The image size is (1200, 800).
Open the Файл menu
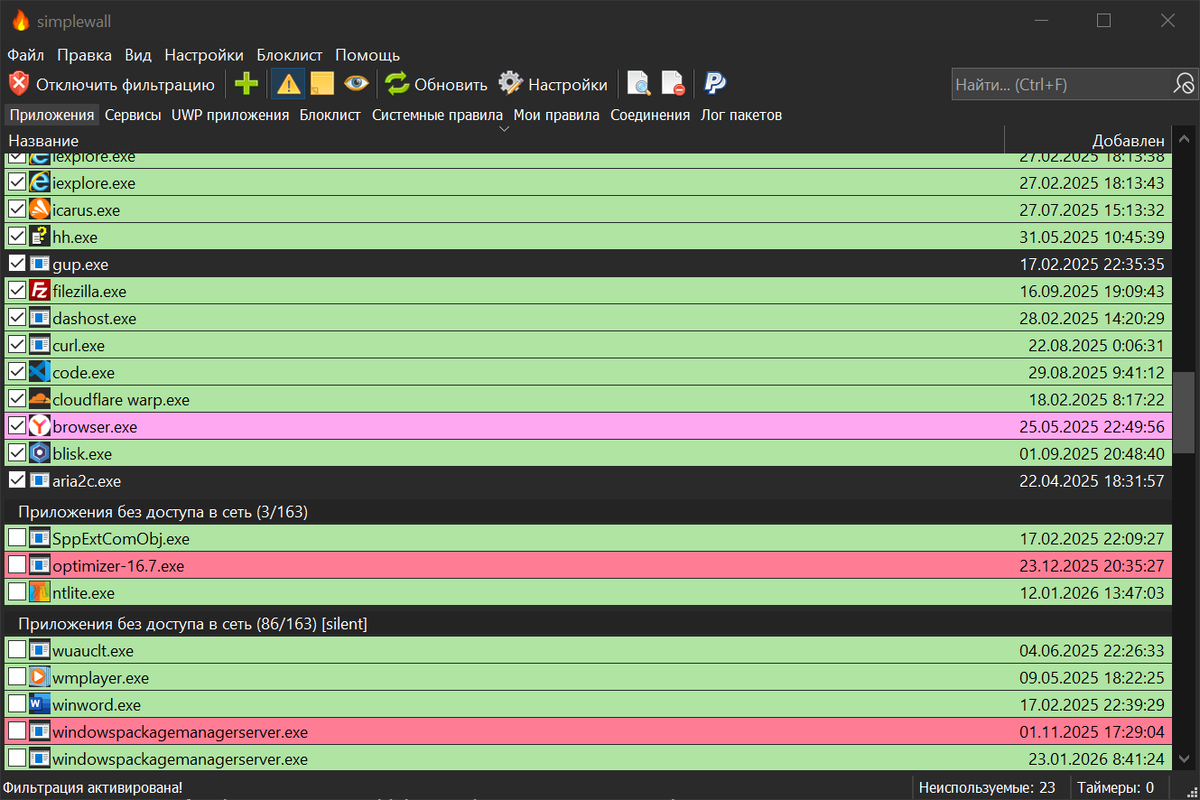click(x=25, y=55)
